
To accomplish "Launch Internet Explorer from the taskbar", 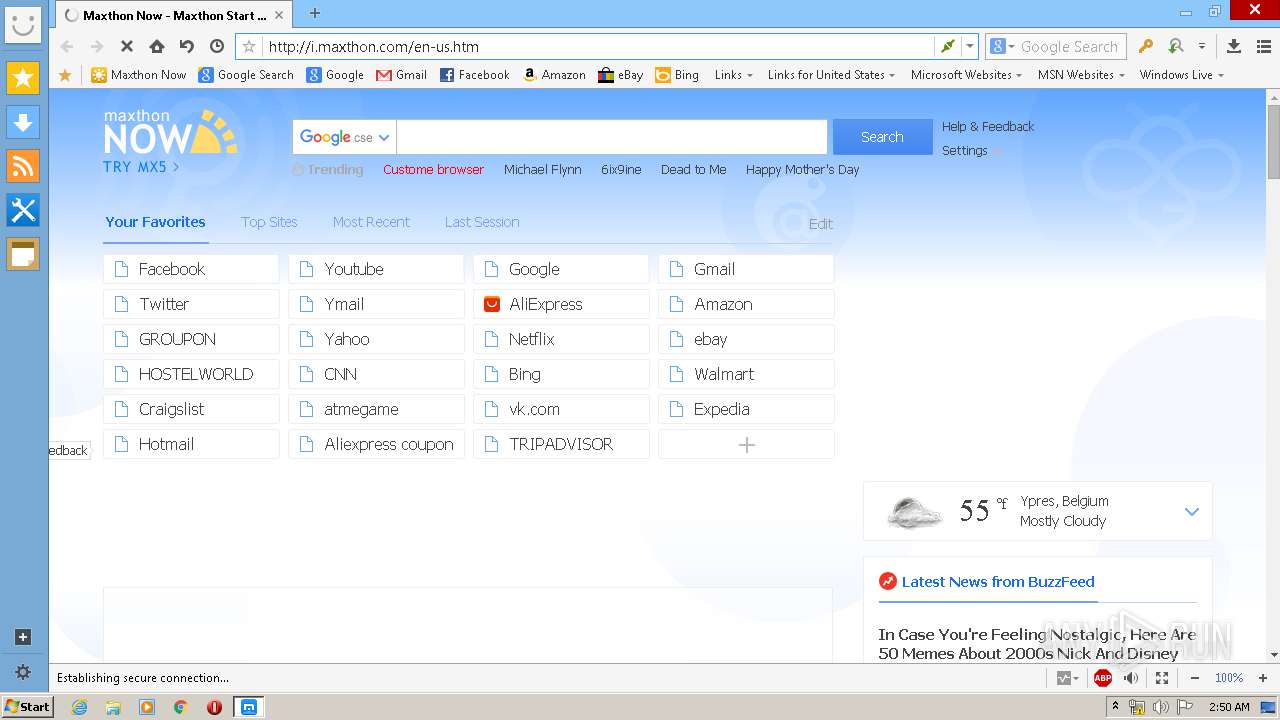I will click(x=79, y=707).
